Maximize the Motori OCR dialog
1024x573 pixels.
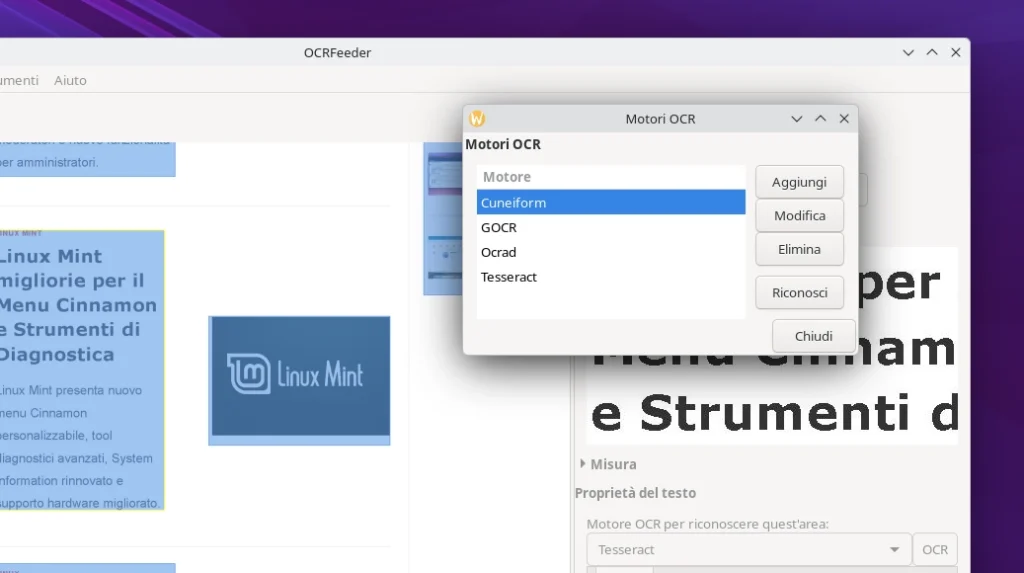tap(820, 119)
